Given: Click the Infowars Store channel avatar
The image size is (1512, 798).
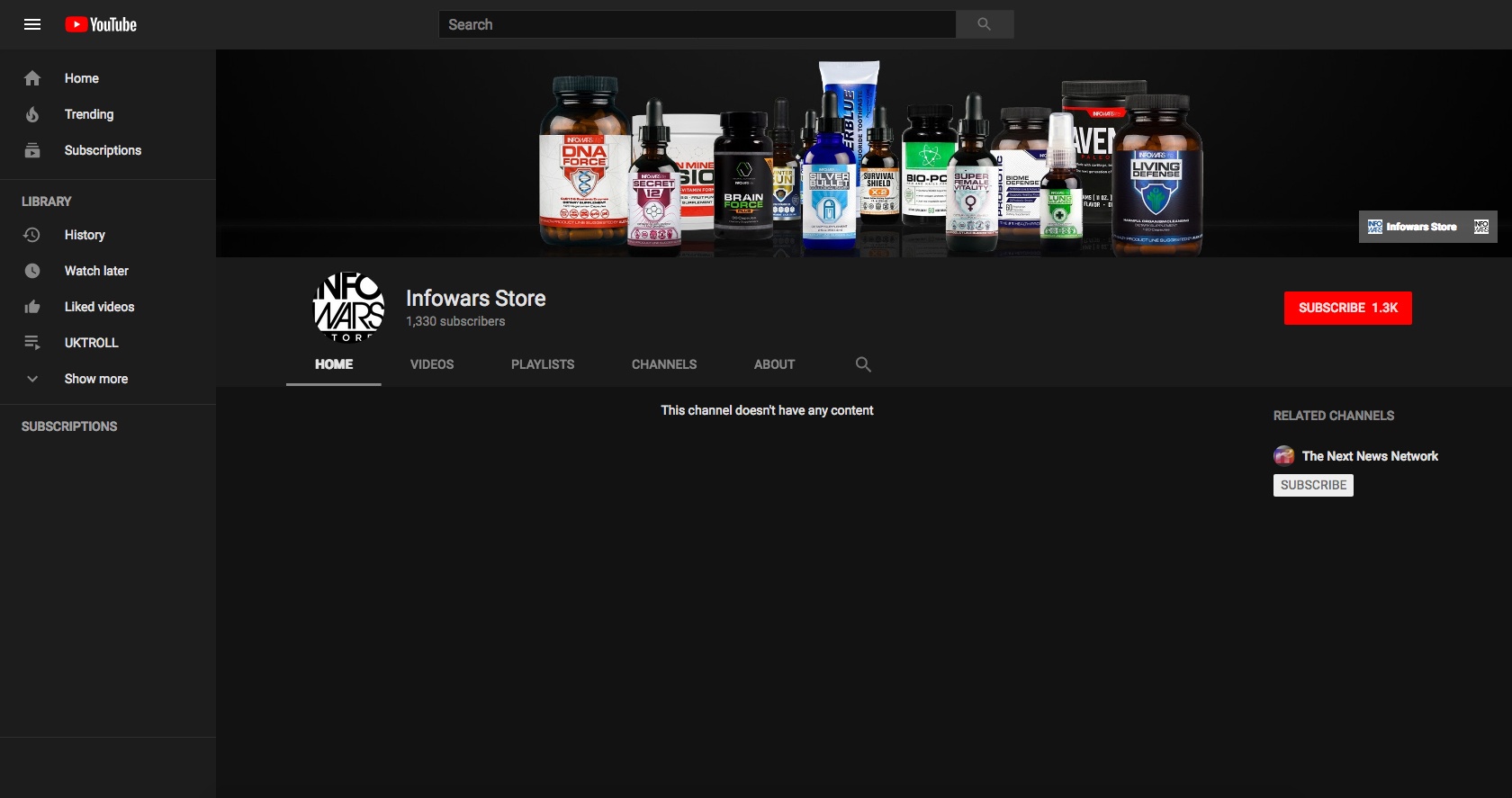Looking at the screenshot, I should point(349,308).
